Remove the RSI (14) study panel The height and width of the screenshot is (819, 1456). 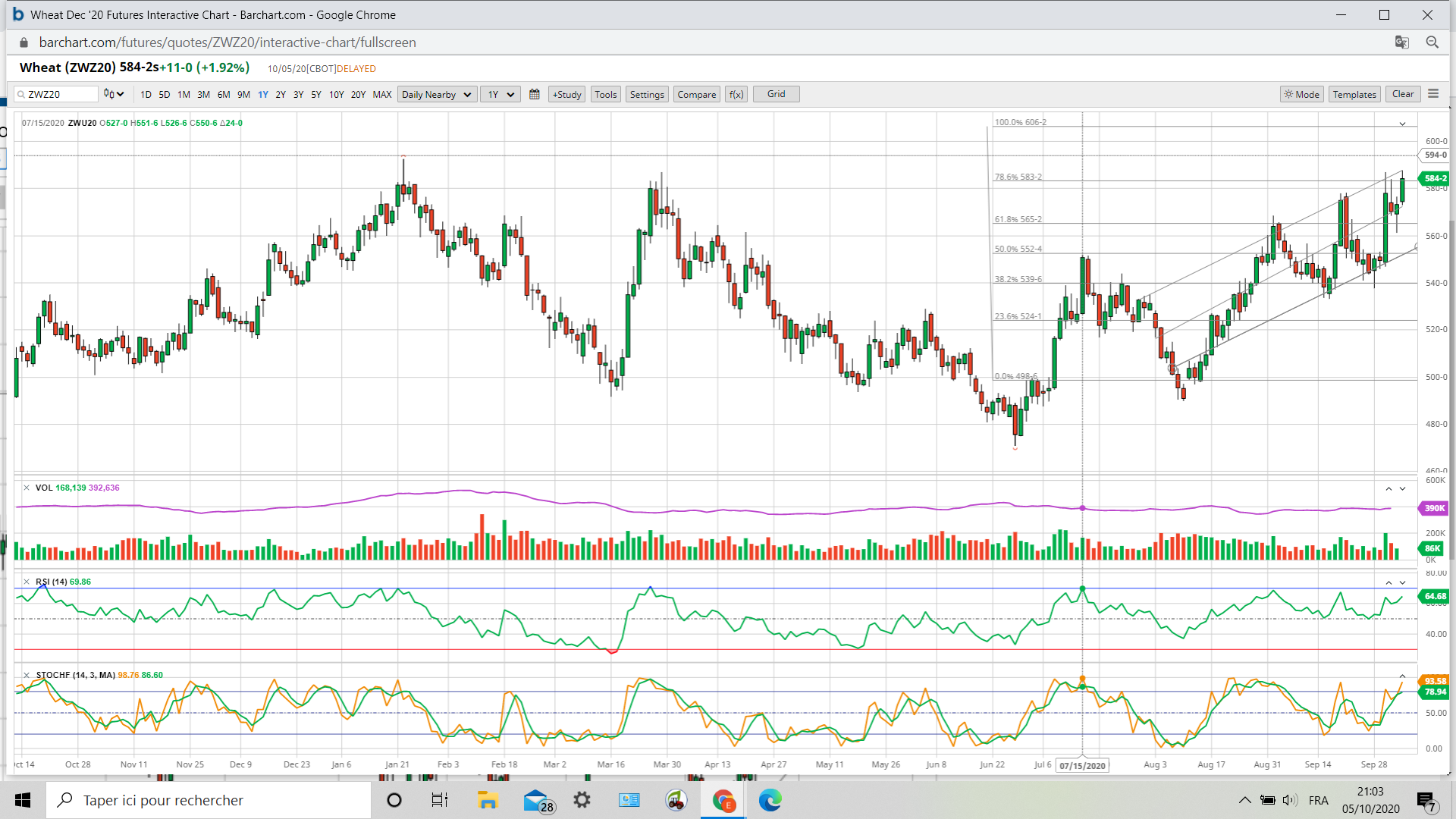(27, 582)
